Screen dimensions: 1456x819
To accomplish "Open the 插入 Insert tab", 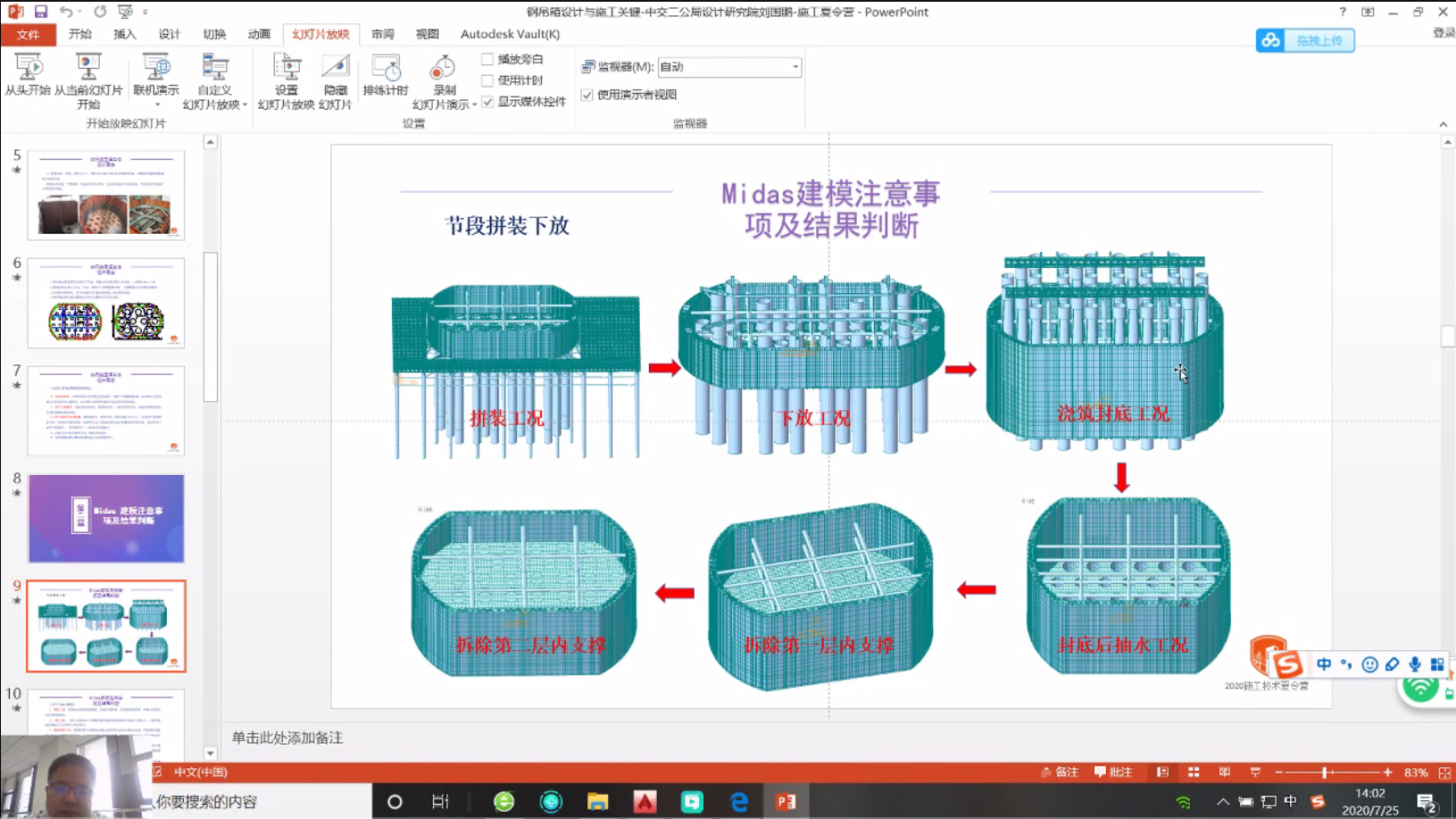I will (125, 34).
